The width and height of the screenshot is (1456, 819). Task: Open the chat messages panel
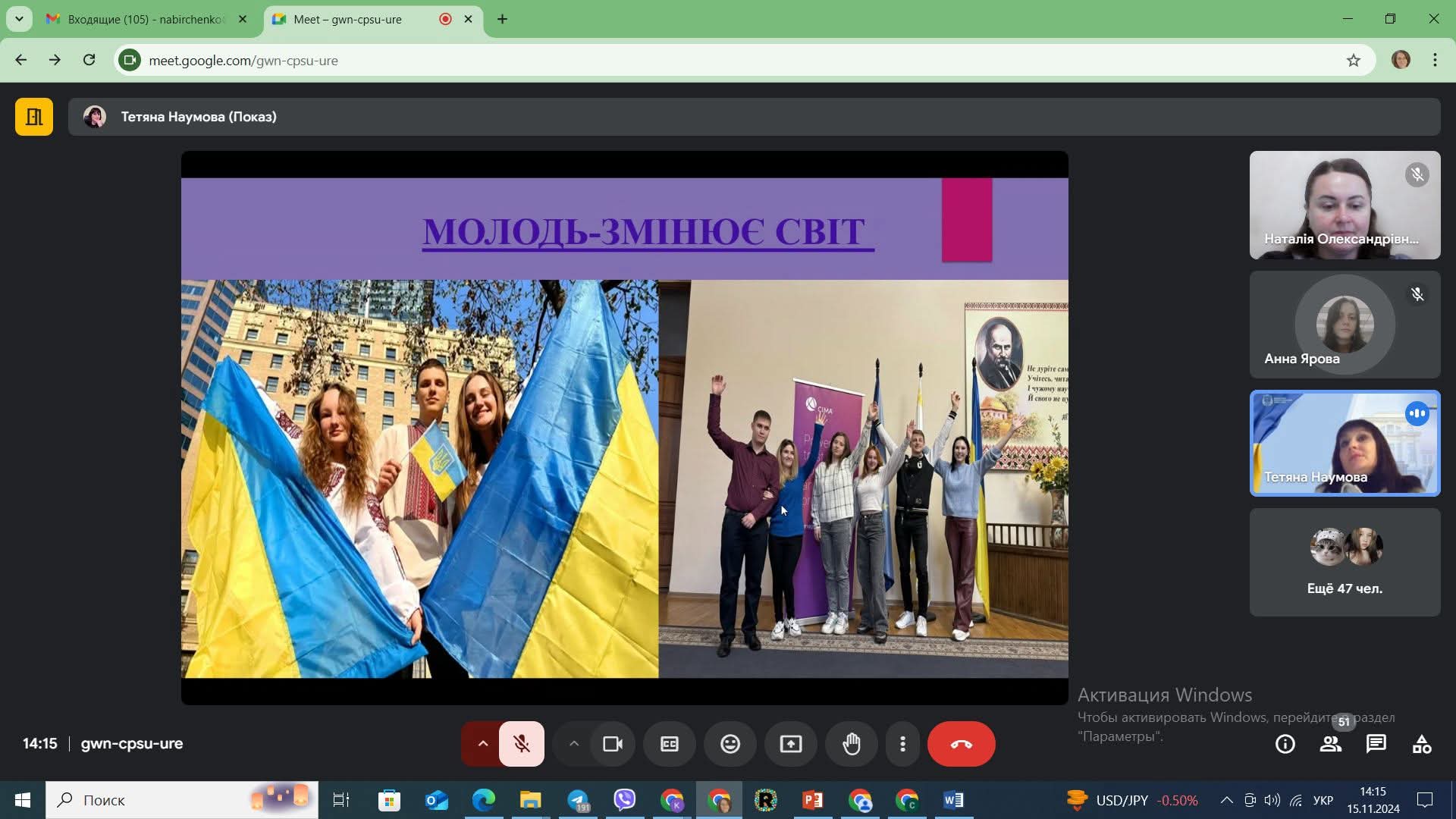pos(1376,744)
